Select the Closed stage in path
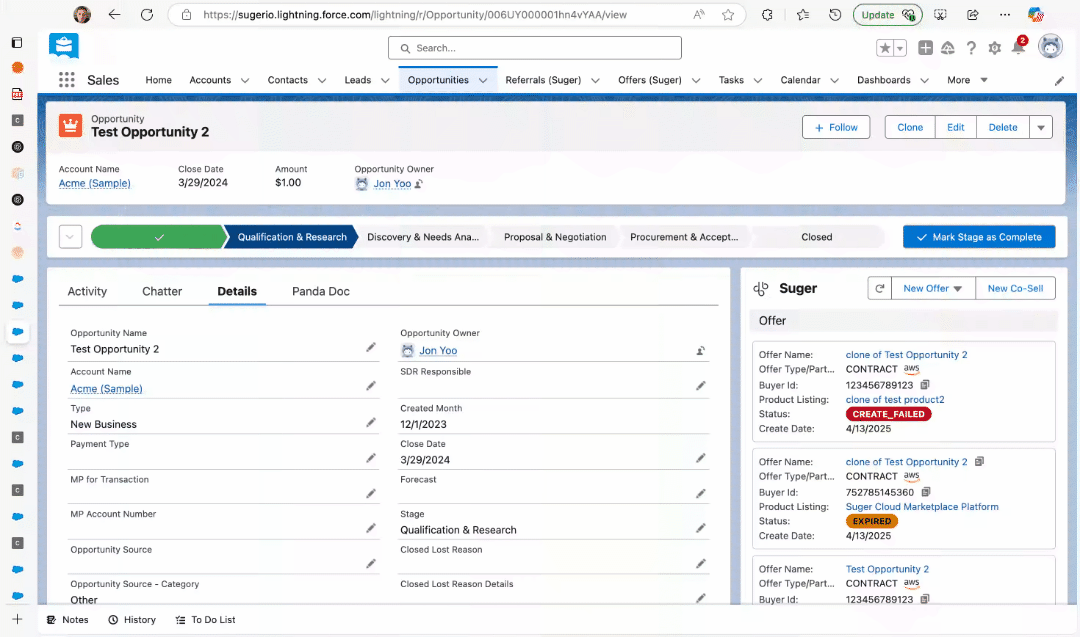 pyautogui.click(x=817, y=237)
